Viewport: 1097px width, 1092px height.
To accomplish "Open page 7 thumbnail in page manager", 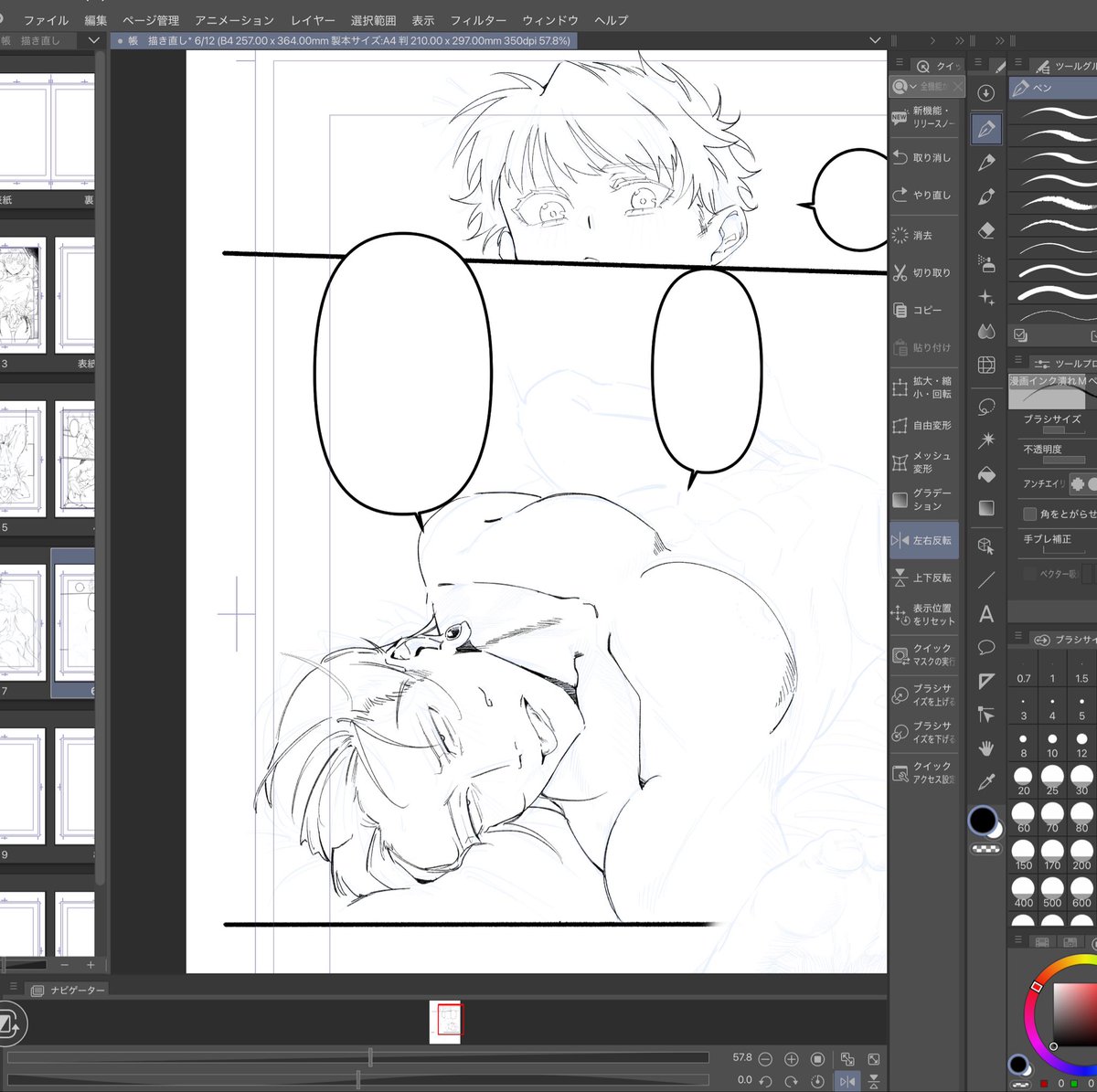I will pyautogui.click(x=22, y=622).
